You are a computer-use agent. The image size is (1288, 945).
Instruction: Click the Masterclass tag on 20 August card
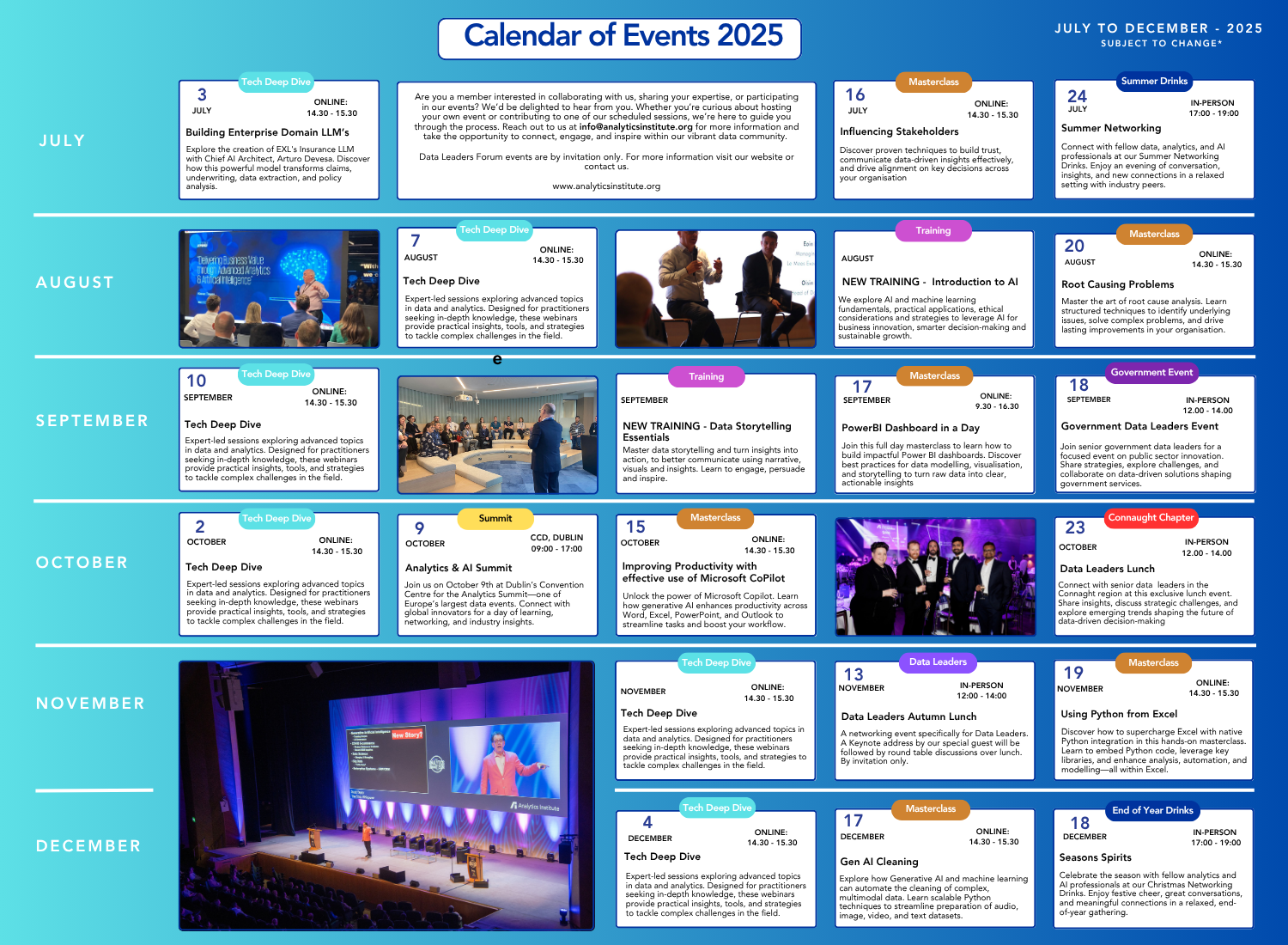click(1154, 234)
